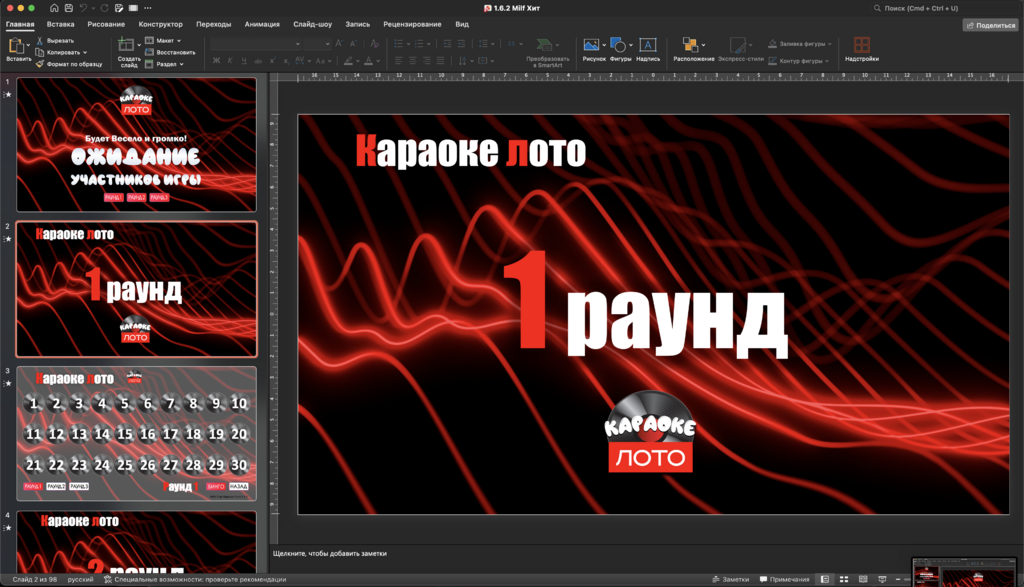The width and height of the screenshot is (1024, 587).
Task: Click the Increase Font Size icon
Action: tap(338, 44)
